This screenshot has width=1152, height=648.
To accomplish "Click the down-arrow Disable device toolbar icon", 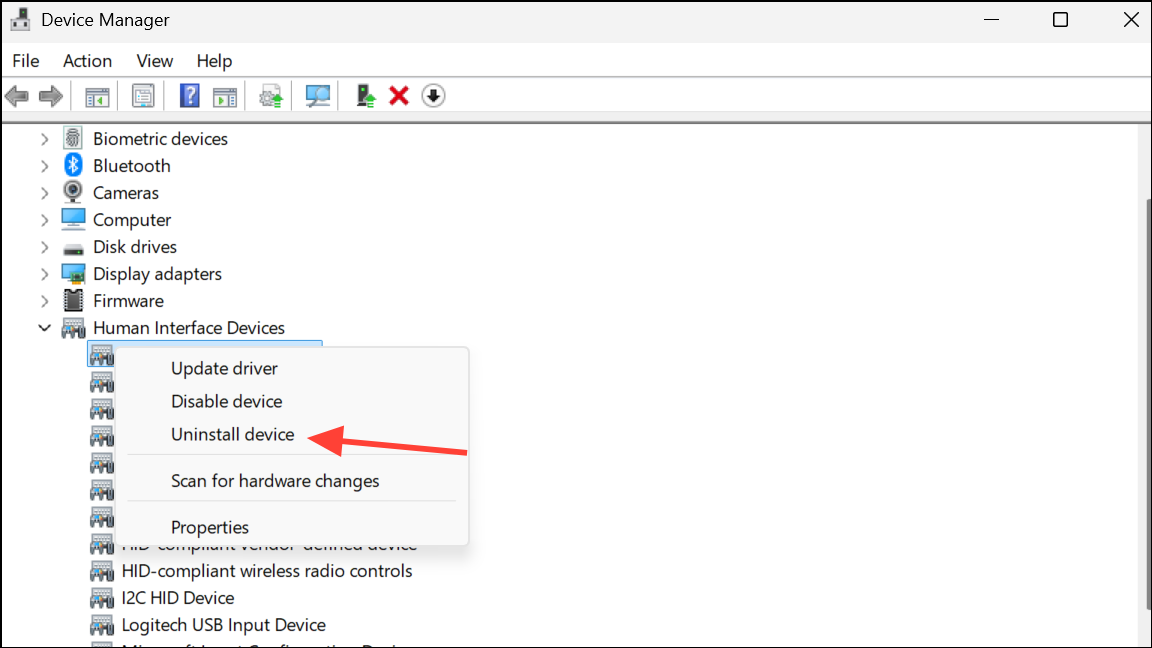I will pos(433,96).
